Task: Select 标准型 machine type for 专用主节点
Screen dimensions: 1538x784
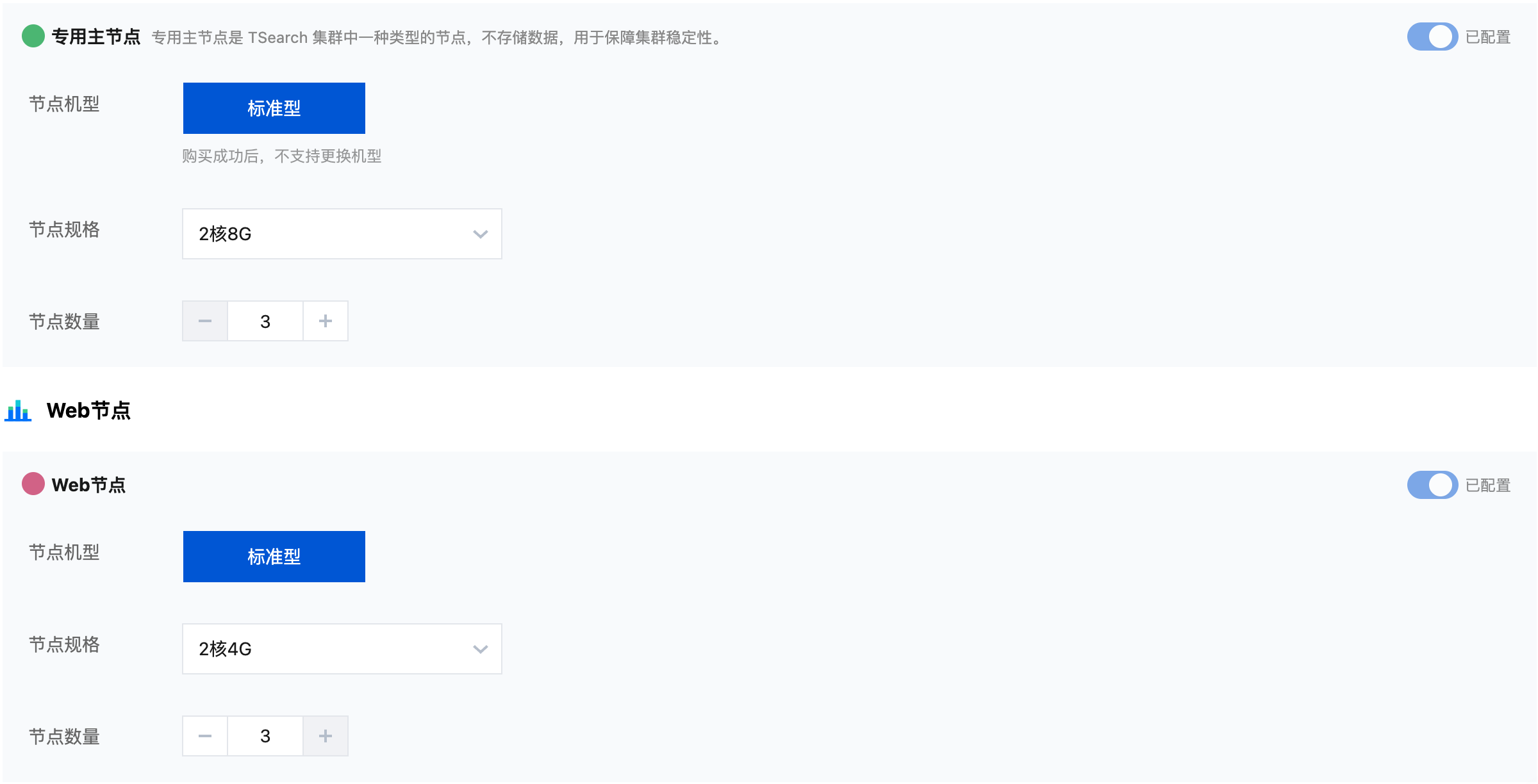Action: (x=274, y=108)
